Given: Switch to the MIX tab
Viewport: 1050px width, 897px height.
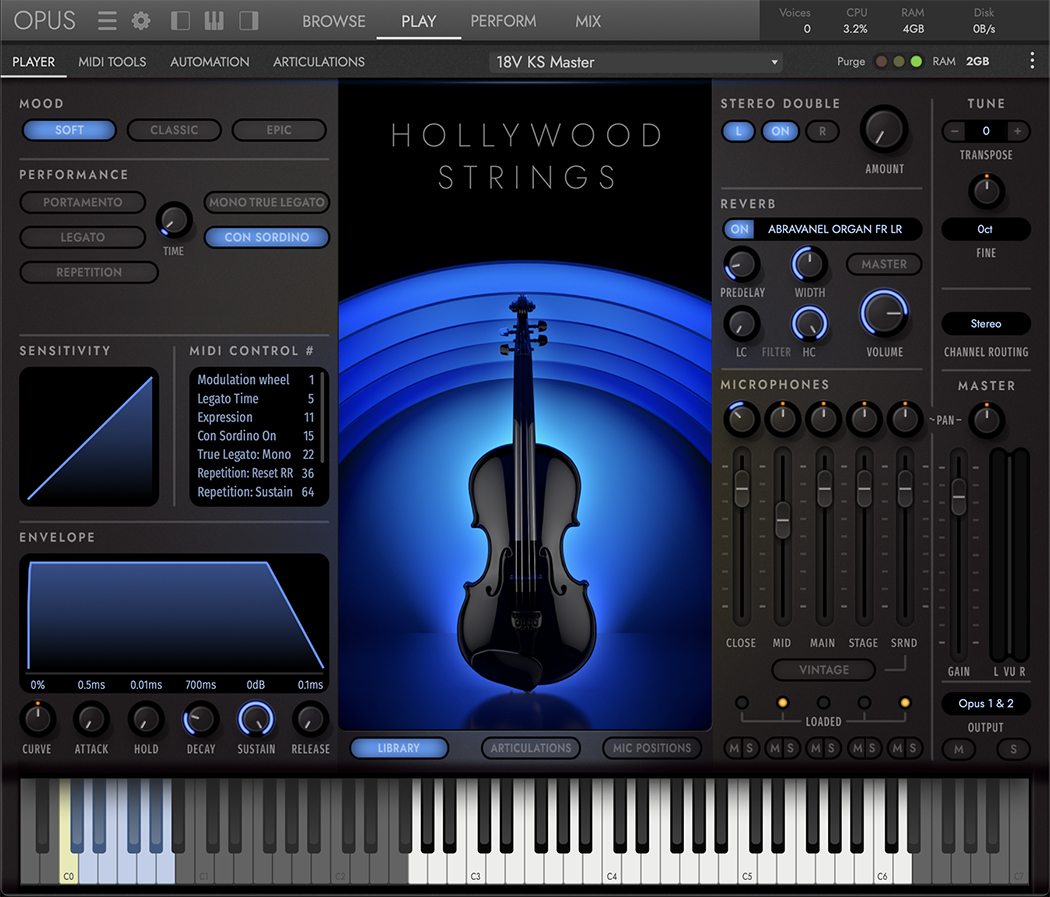Looking at the screenshot, I should click(588, 21).
